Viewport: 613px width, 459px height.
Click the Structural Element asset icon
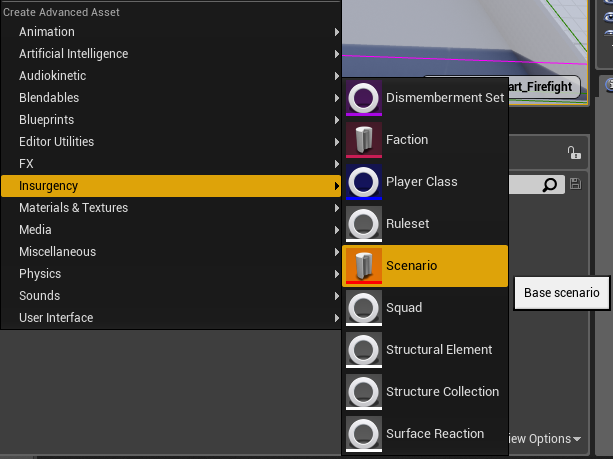364,350
